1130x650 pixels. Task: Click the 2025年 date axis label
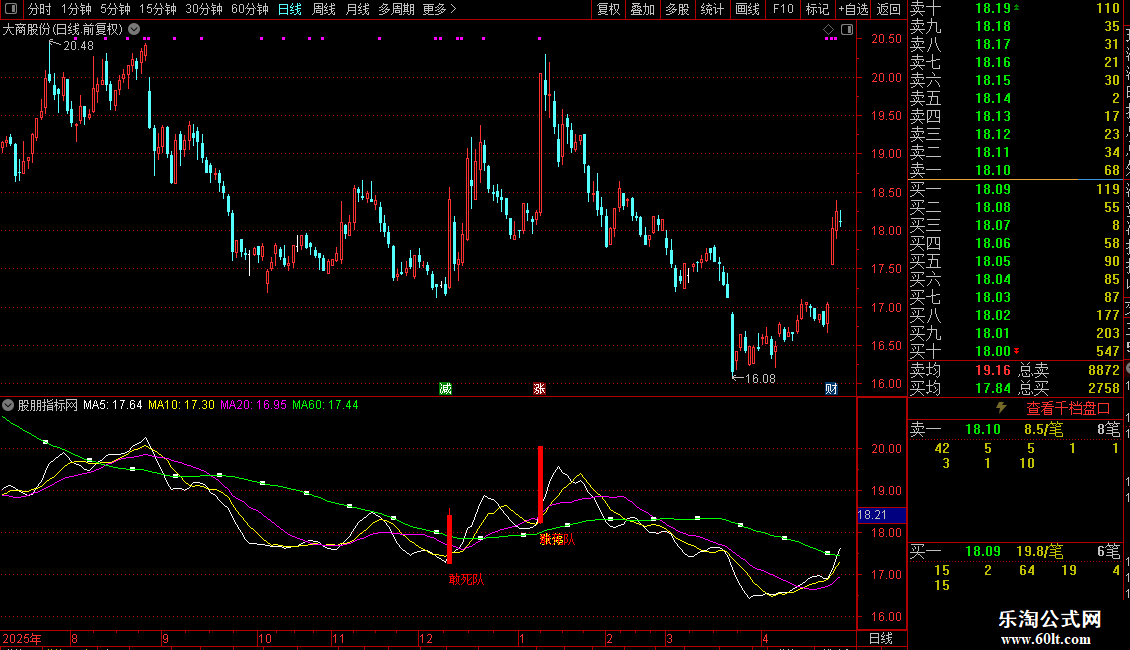click(x=22, y=638)
